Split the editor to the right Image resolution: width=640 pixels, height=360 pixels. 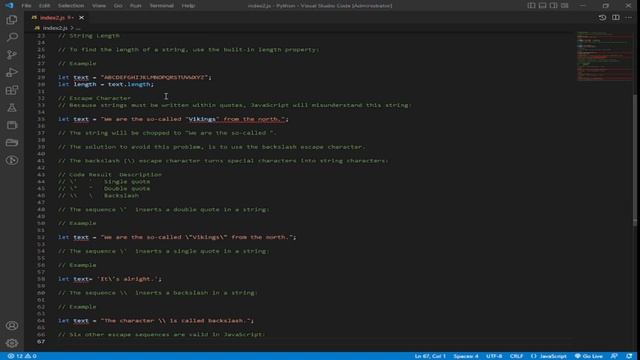pyautogui.click(x=616, y=18)
